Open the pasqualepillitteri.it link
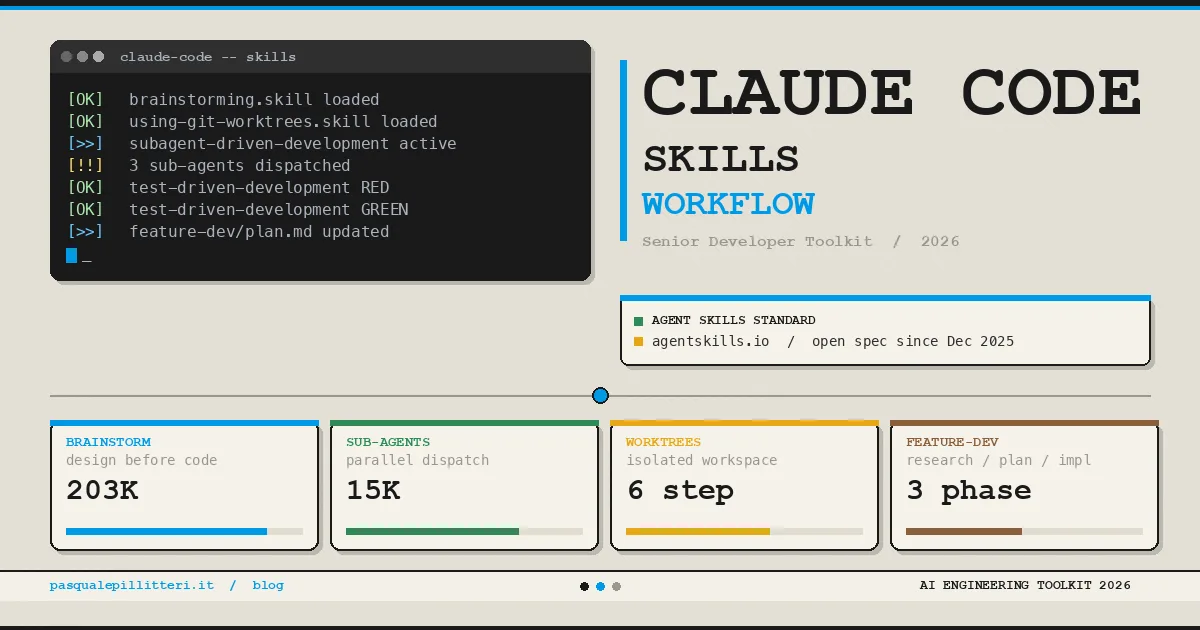Image resolution: width=1200 pixels, height=630 pixels. pyautogui.click(x=132, y=586)
